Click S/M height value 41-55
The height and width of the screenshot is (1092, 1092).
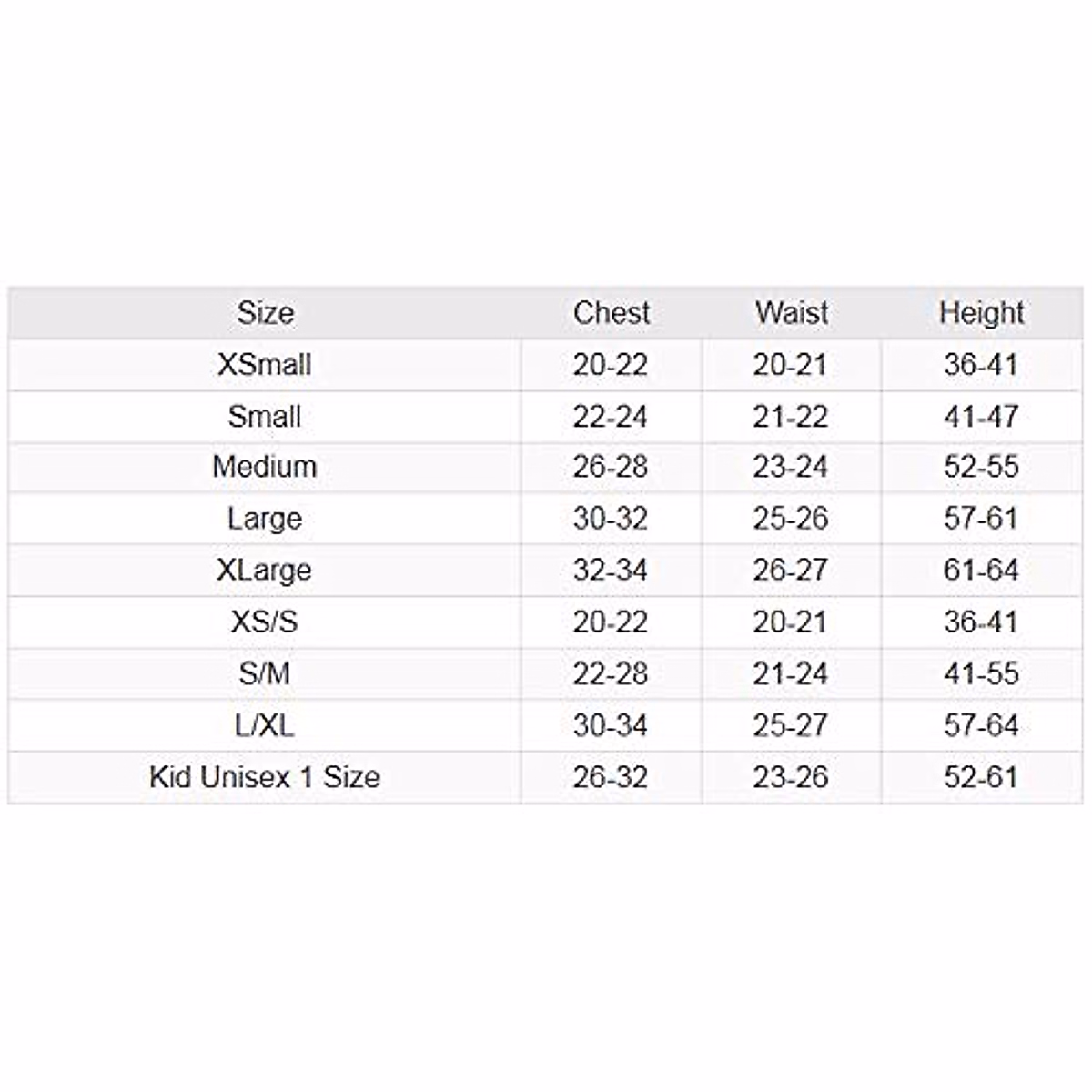[981, 674]
